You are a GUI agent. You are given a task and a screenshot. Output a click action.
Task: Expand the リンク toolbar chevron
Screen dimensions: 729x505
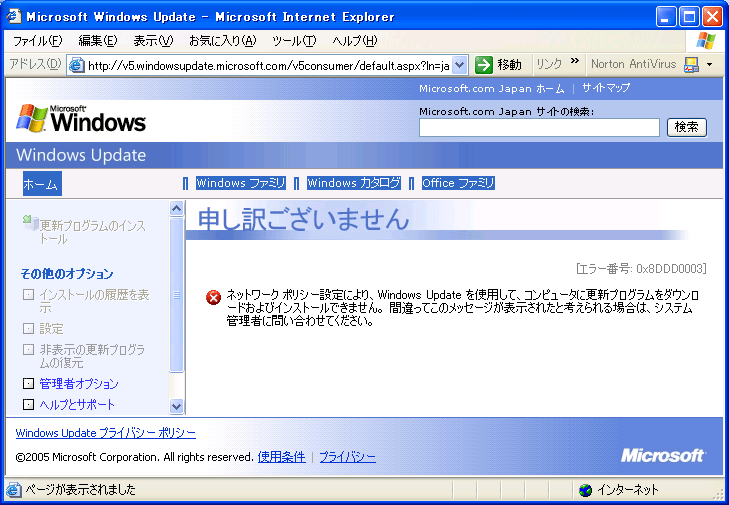(575, 60)
